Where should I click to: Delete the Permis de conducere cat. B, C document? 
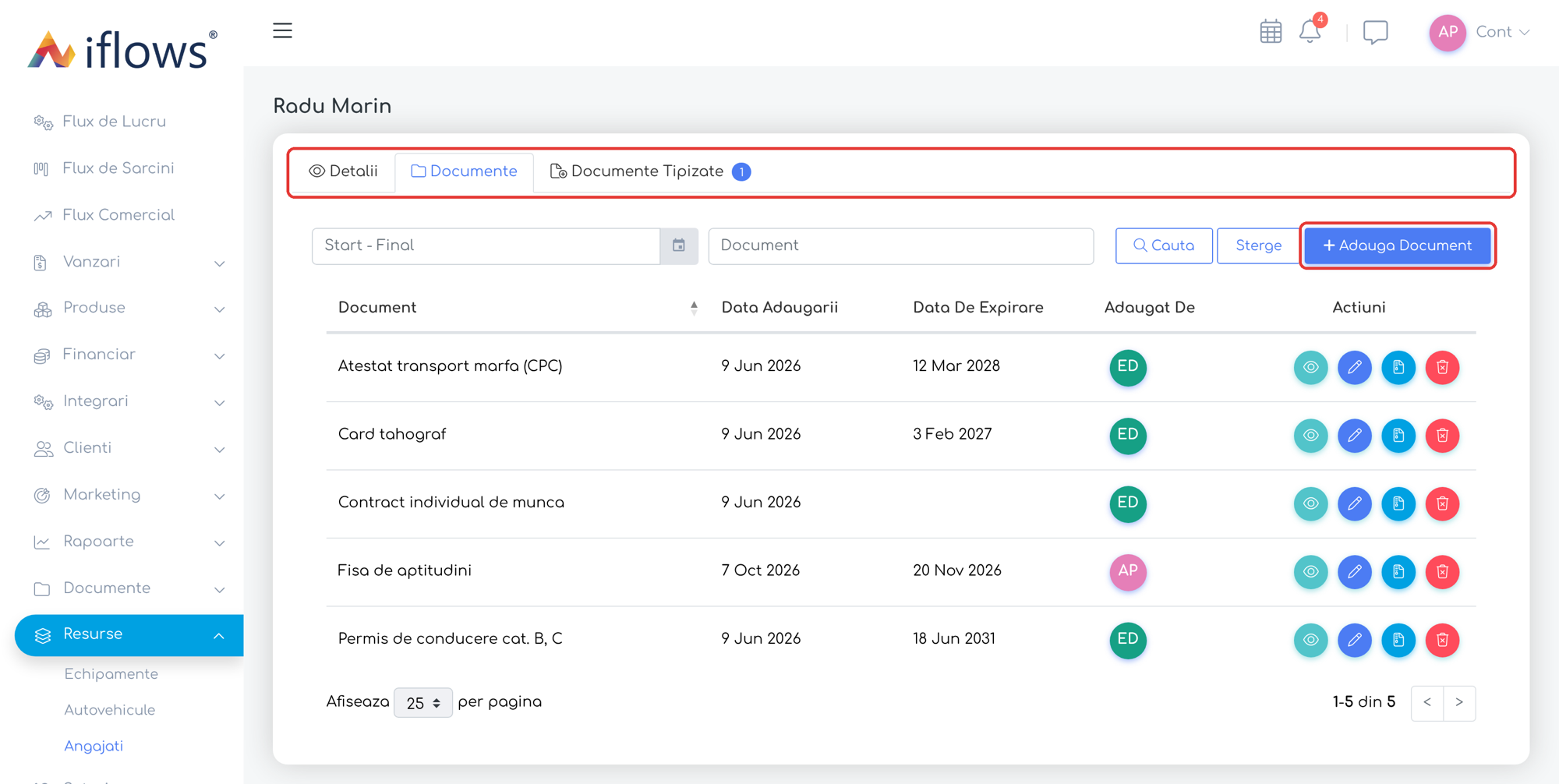coord(1442,640)
